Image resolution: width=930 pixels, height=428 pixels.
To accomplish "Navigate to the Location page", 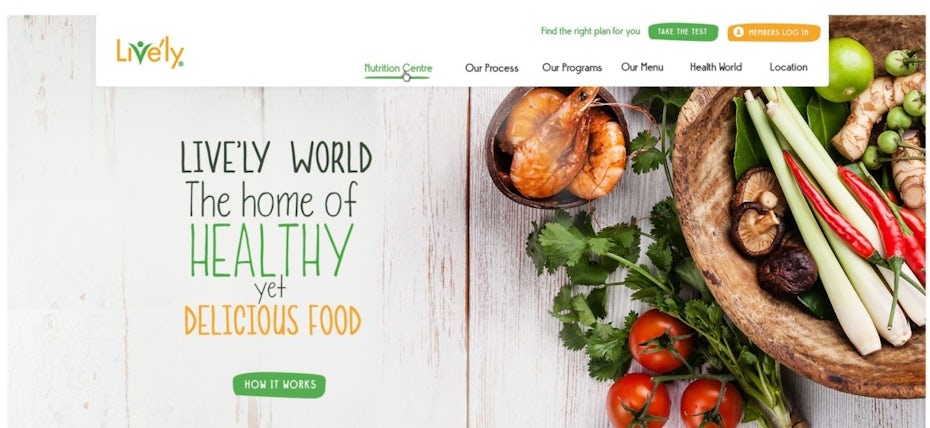I will pyautogui.click(x=788, y=67).
